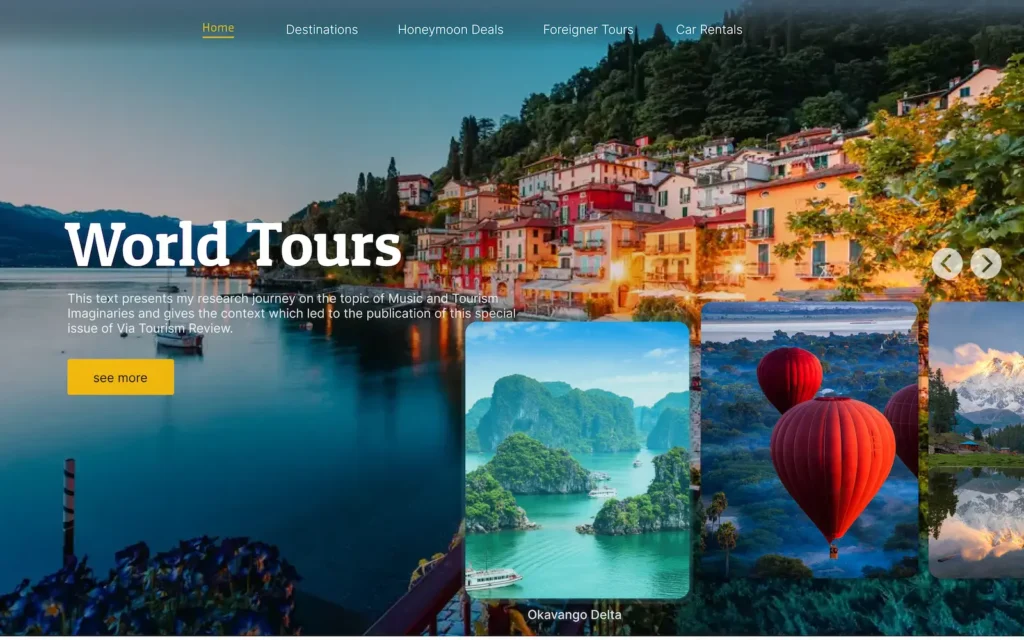Open the Destinations menu item

pyautogui.click(x=322, y=29)
